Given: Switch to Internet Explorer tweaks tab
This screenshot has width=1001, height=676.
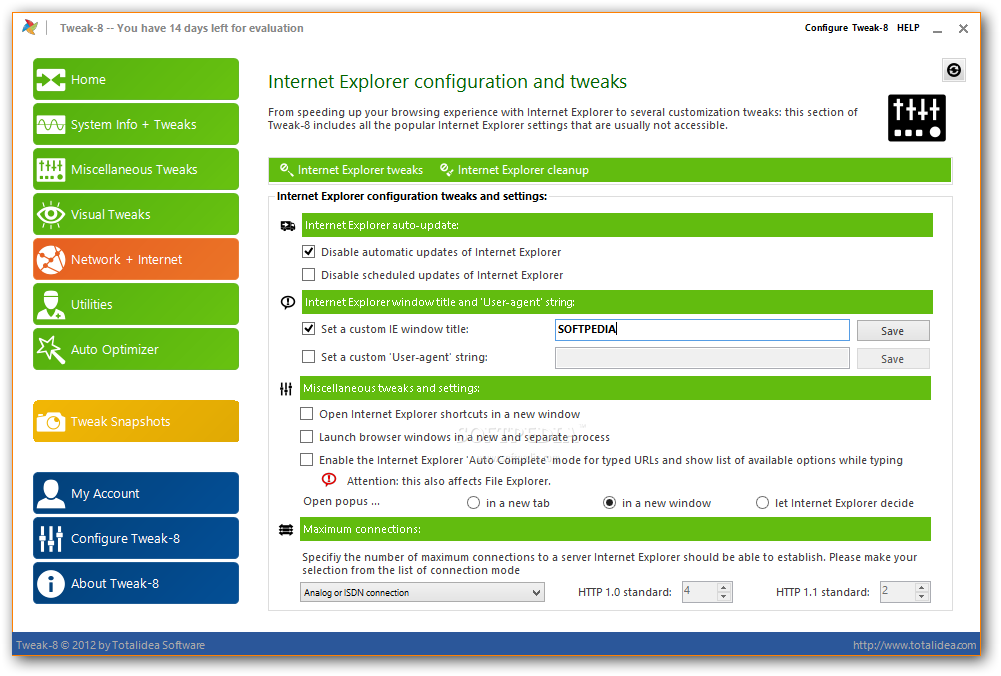Looking at the screenshot, I should [x=352, y=170].
